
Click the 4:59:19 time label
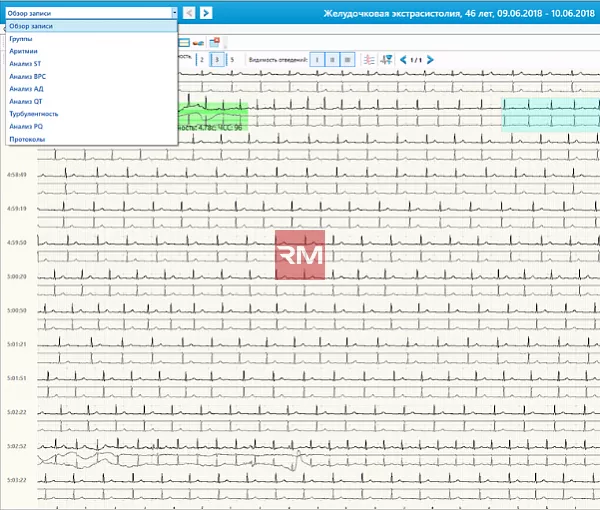pyautogui.click(x=16, y=209)
